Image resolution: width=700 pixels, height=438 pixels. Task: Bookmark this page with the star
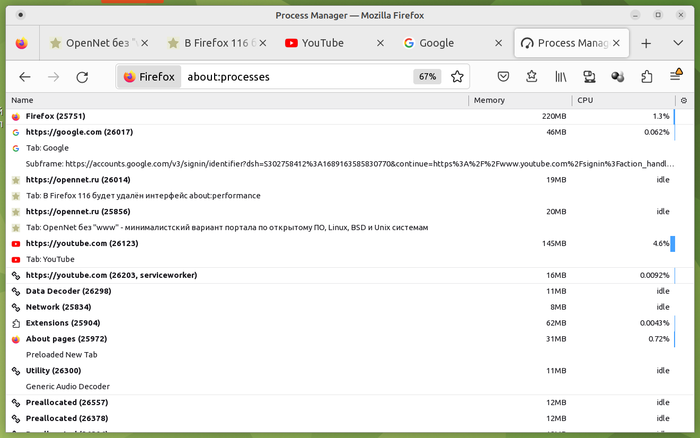click(x=457, y=77)
